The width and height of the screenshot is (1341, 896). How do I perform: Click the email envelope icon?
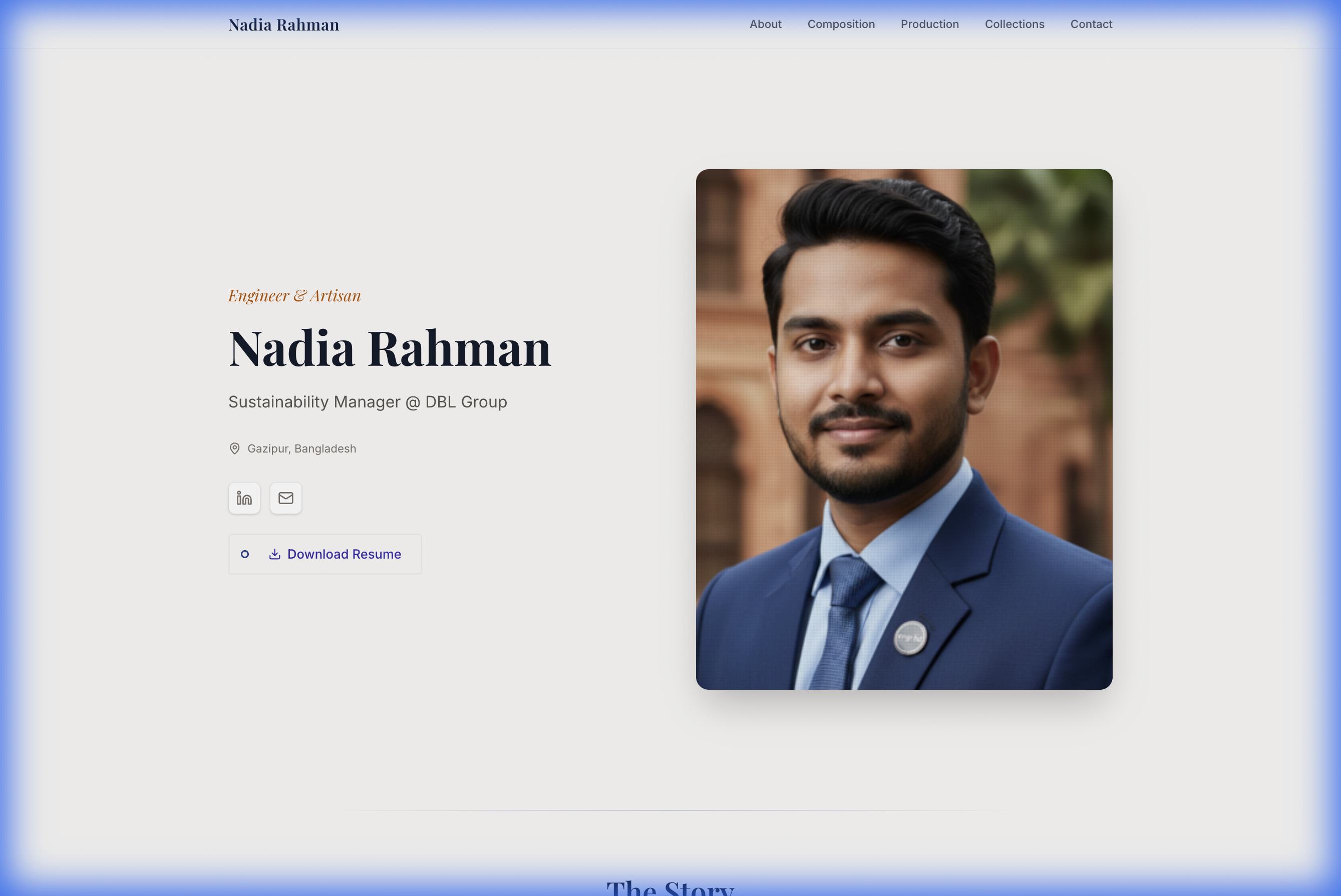click(286, 498)
